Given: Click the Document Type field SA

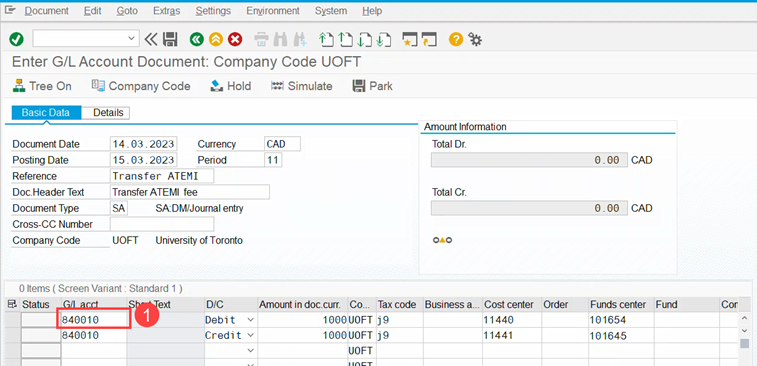Looking at the screenshot, I should point(119,208).
